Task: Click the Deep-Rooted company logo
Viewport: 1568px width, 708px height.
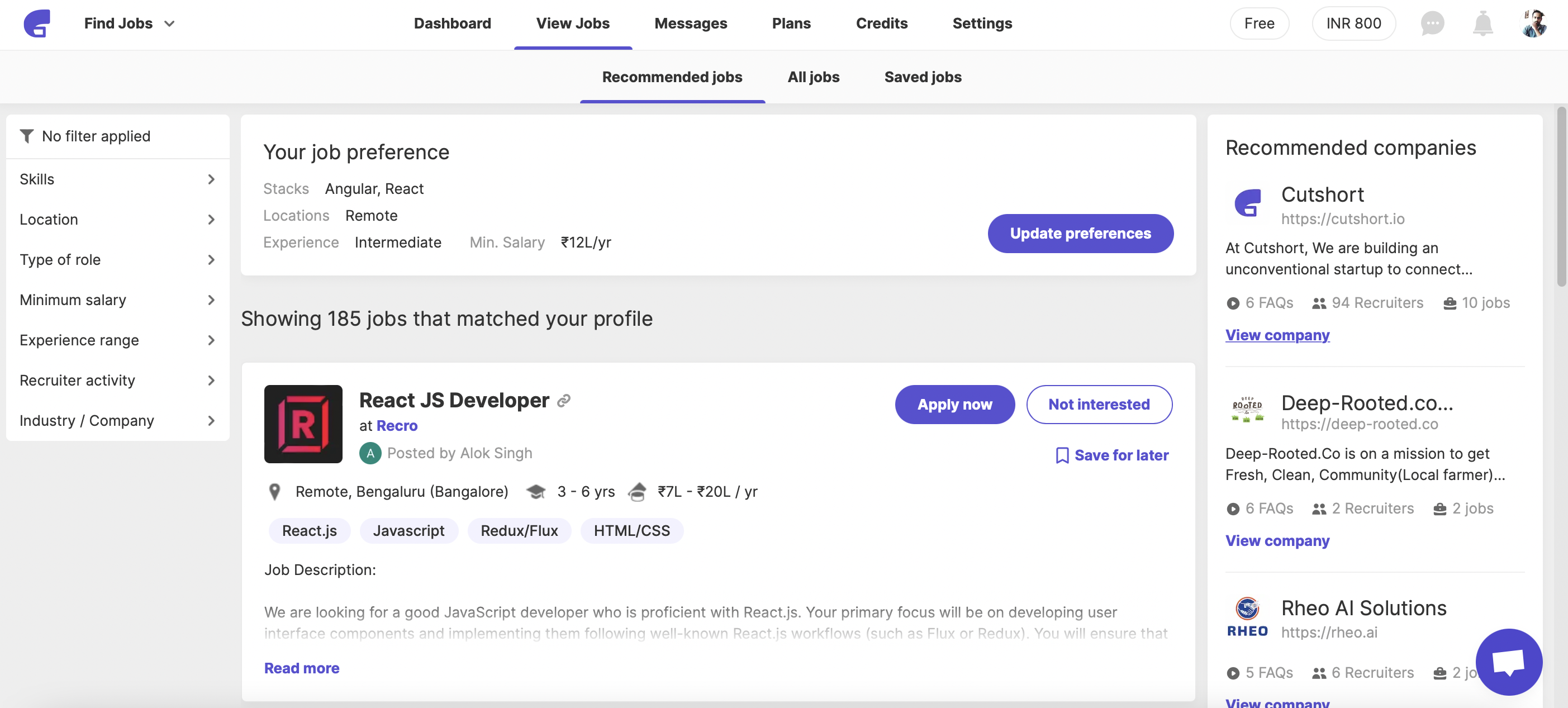Action: click(x=1247, y=410)
